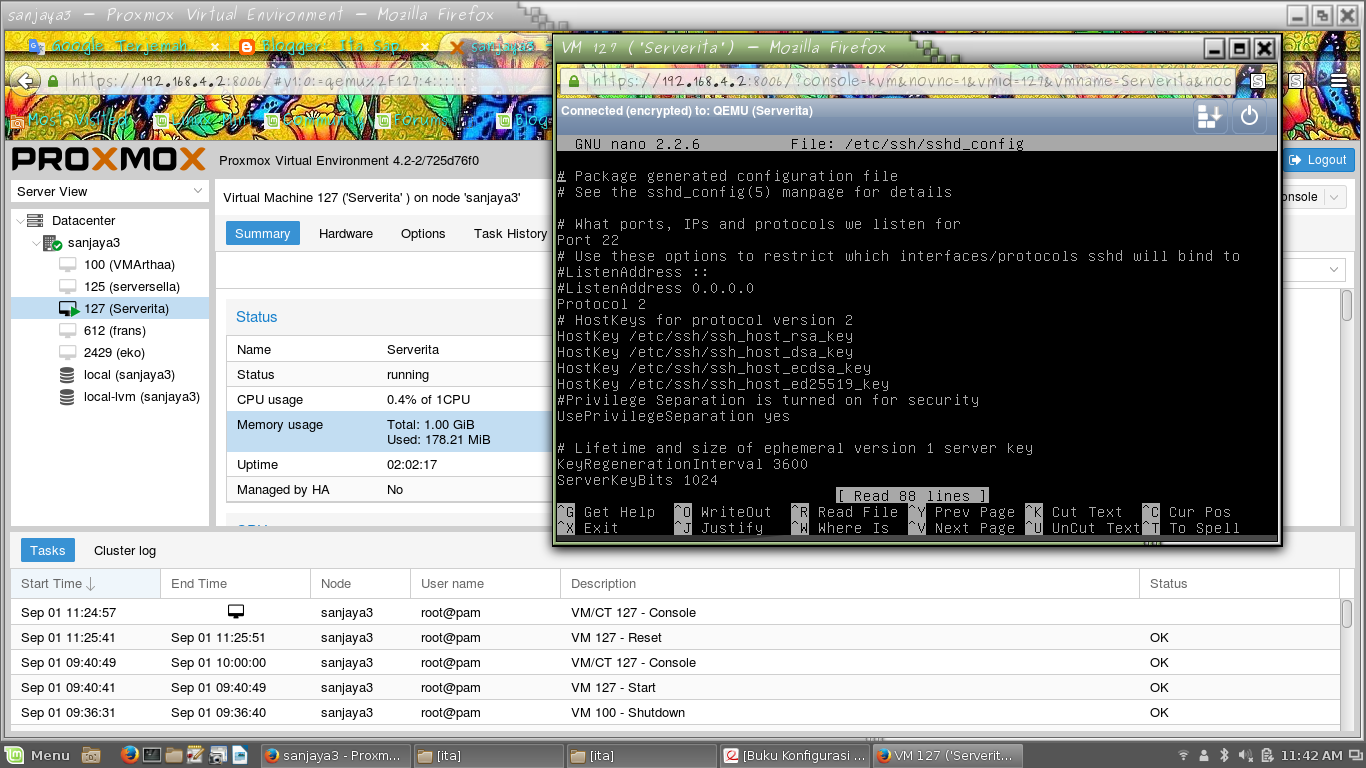Click the Wi-Fi network tray icon

pyautogui.click(x=1184, y=755)
